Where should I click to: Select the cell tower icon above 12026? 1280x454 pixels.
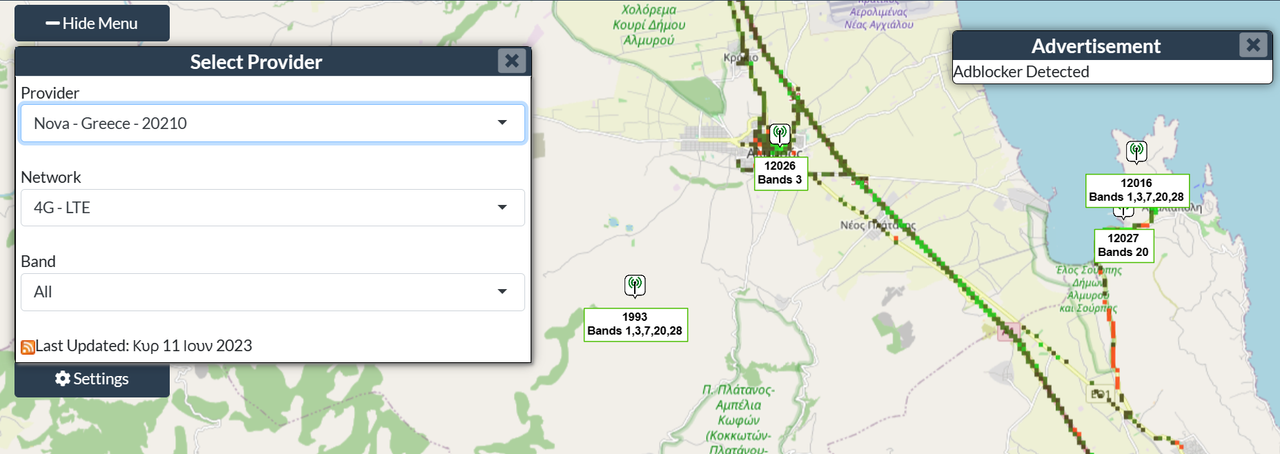(x=780, y=135)
